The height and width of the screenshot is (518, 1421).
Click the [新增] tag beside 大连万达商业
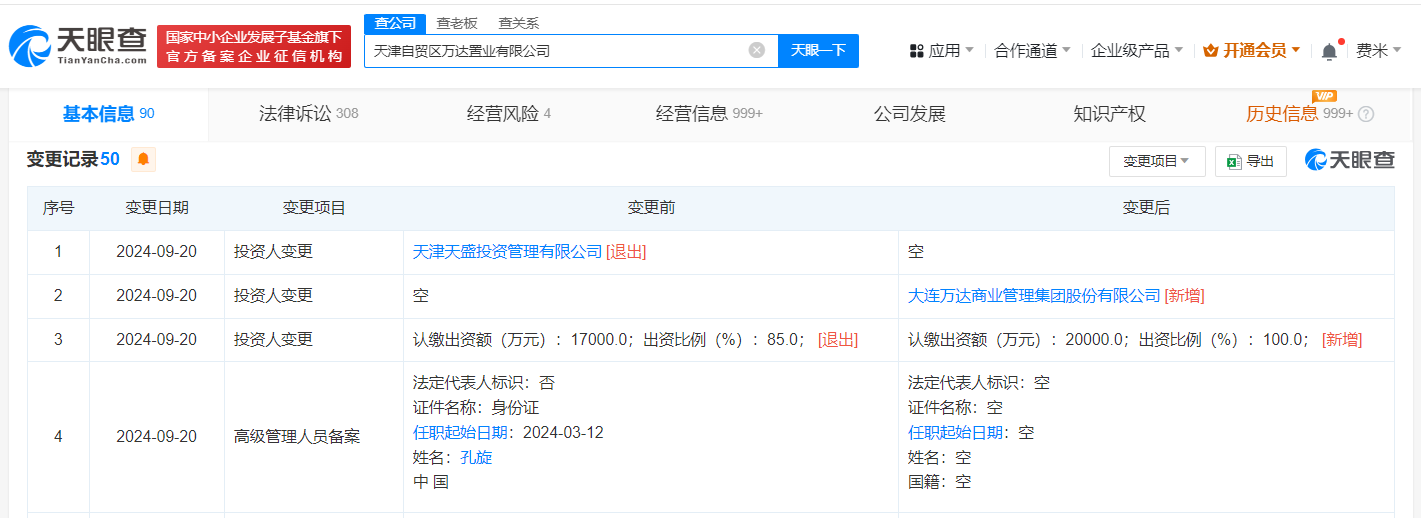pyautogui.click(x=1184, y=296)
